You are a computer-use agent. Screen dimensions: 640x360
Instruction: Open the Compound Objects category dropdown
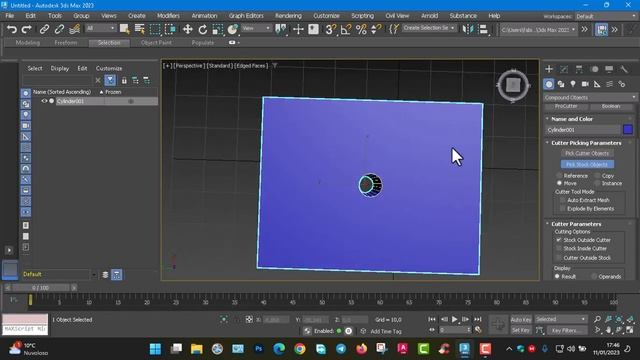coord(590,98)
